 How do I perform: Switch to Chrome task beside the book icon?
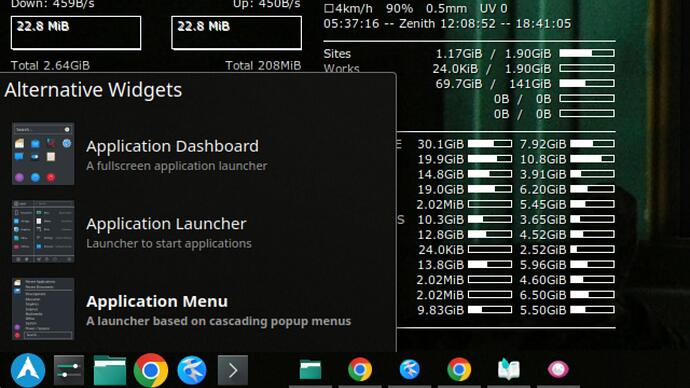pyautogui.click(x=459, y=370)
